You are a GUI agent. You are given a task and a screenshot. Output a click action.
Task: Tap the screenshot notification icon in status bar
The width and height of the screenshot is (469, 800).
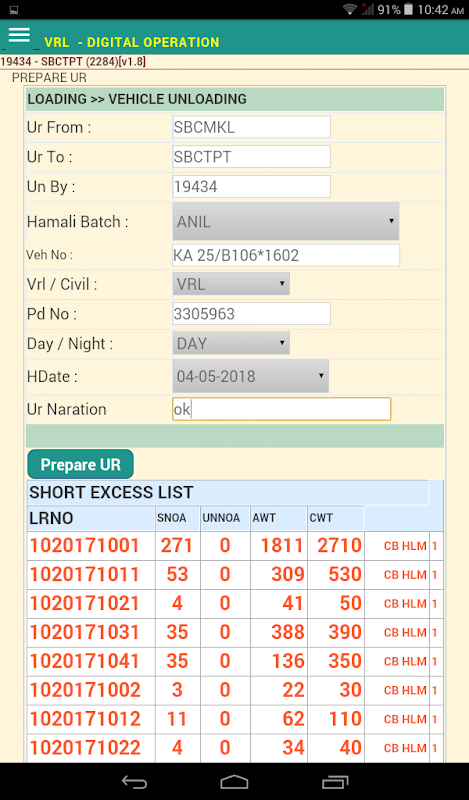click(x=14, y=10)
